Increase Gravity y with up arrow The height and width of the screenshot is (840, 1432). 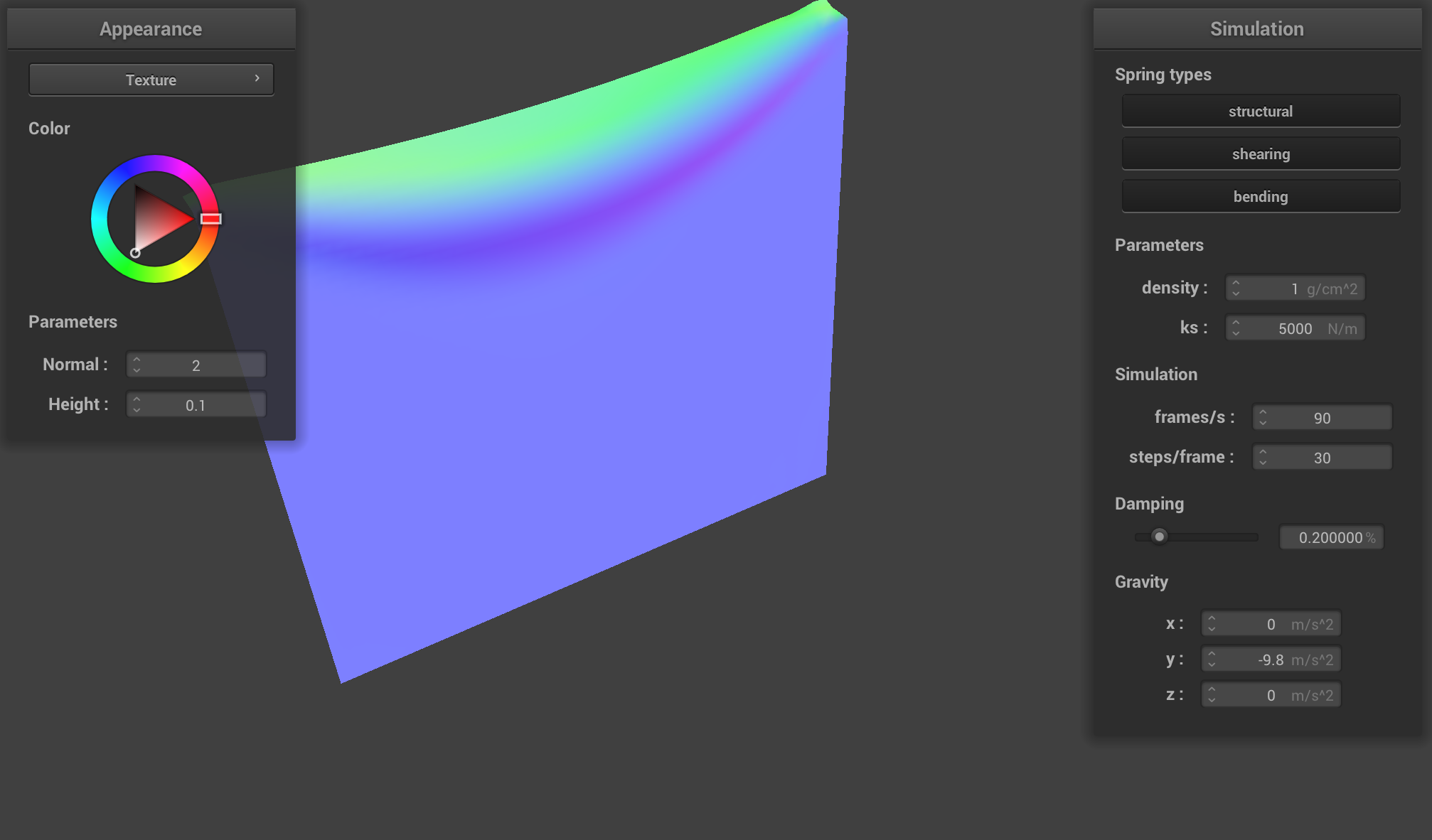point(1212,653)
